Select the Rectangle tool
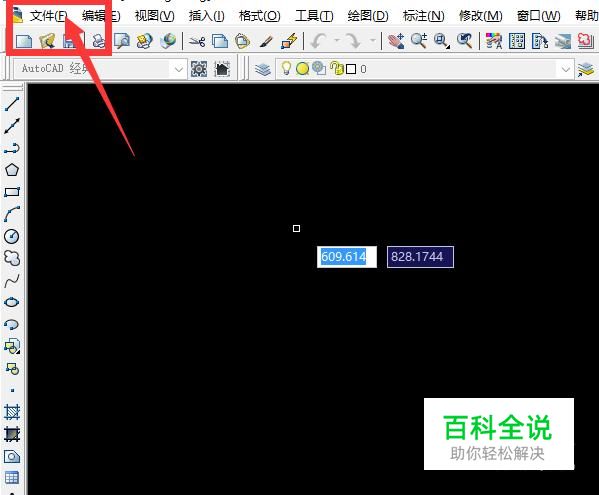The image size is (599, 495). tap(12, 192)
